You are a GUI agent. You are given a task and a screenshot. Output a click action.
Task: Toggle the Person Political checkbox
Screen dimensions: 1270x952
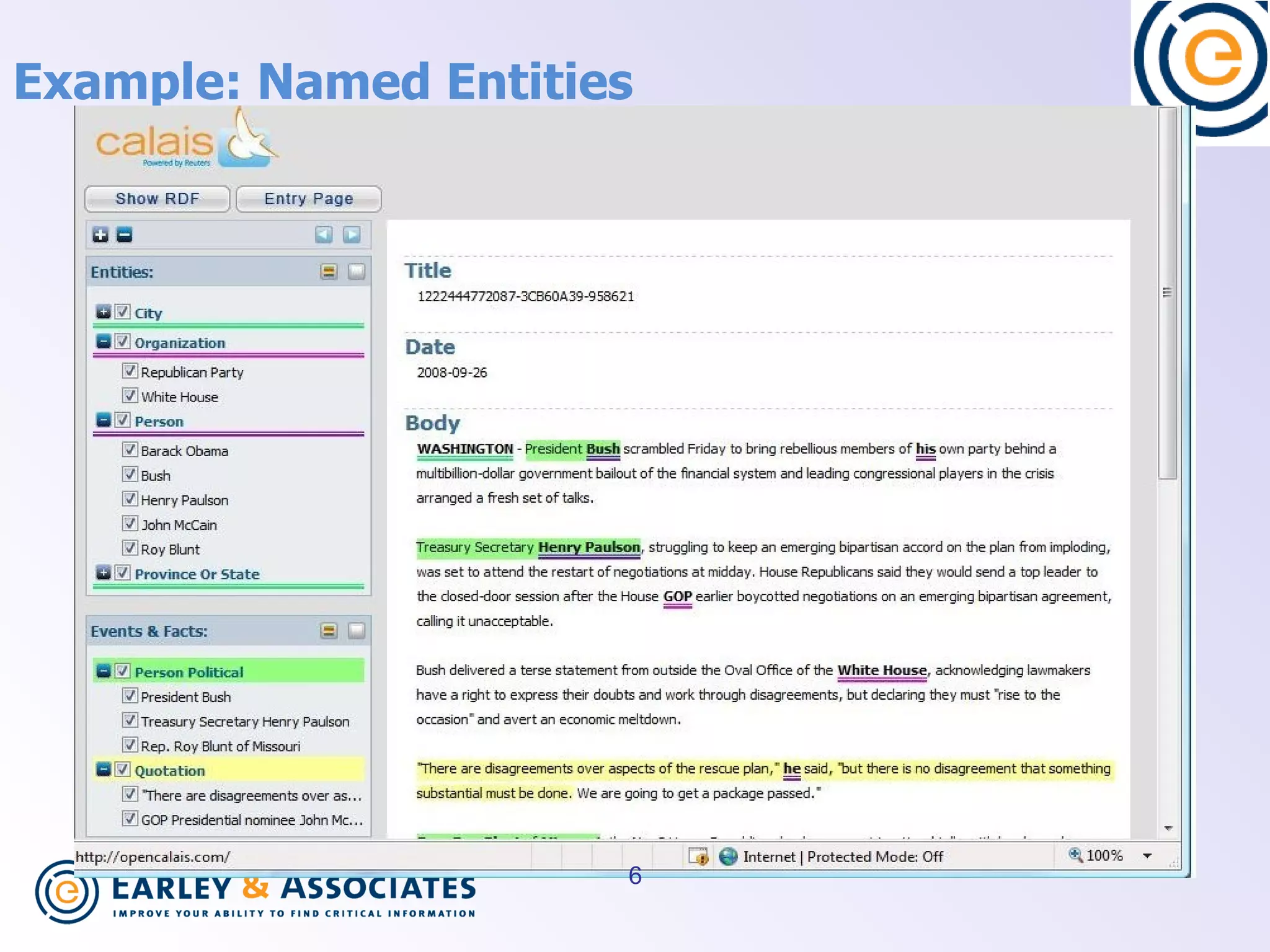coord(123,671)
